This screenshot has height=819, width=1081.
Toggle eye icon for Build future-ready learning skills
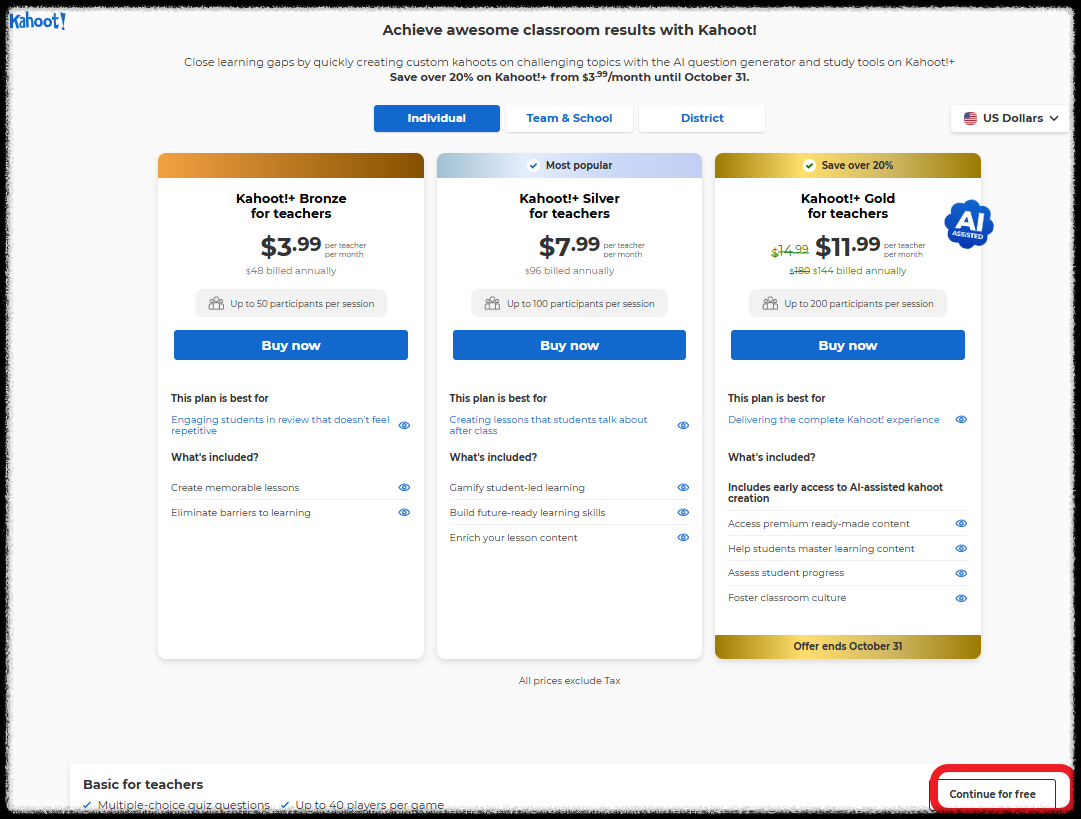(x=683, y=512)
